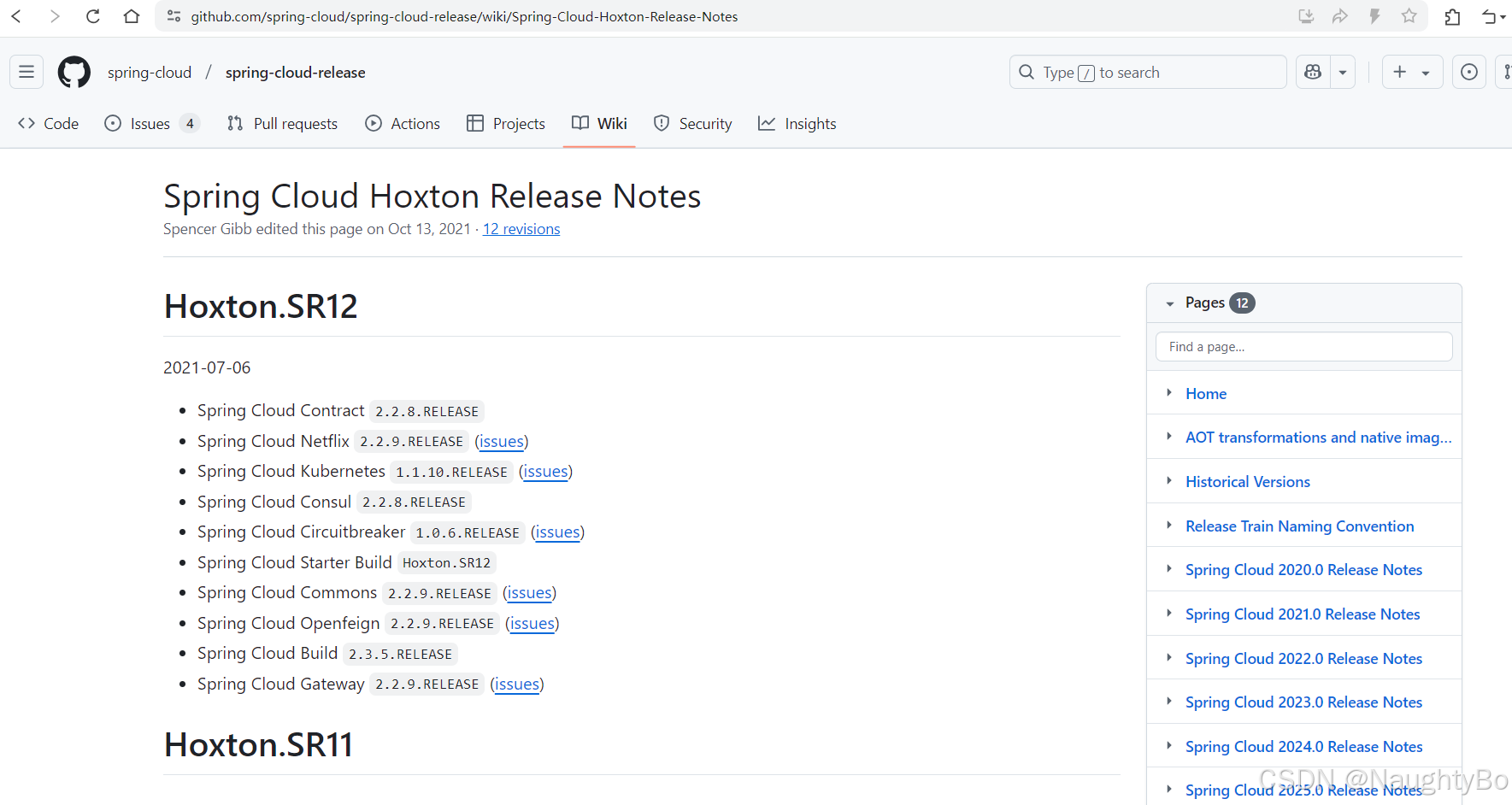Screen dimensions: 1512x805
Task: View site information icon in address bar
Action: tap(174, 16)
